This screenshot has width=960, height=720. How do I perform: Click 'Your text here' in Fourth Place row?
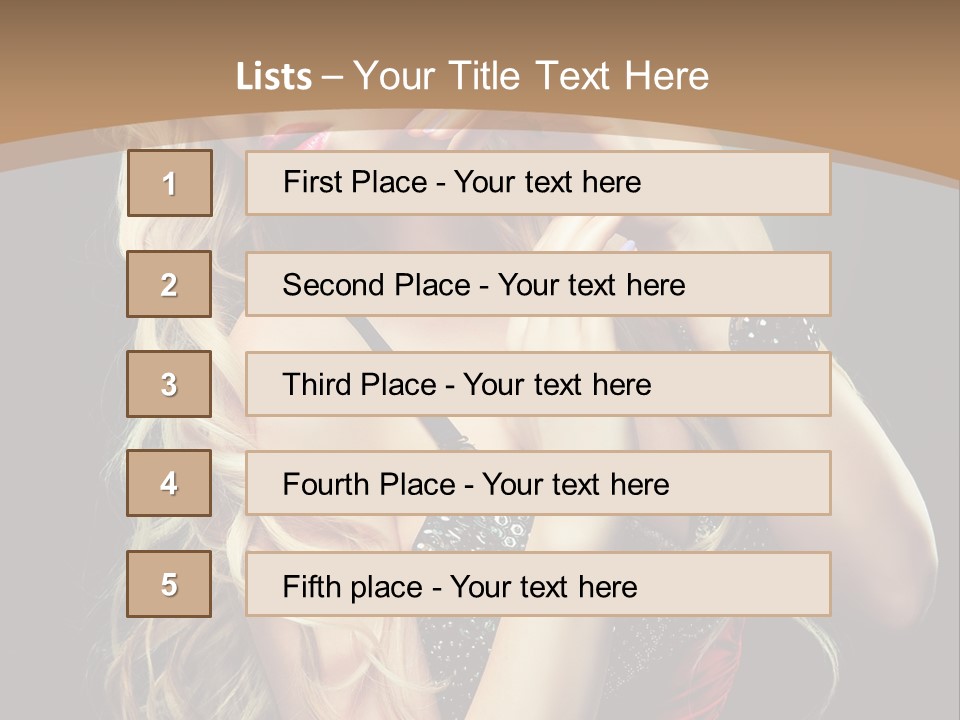pos(575,485)
